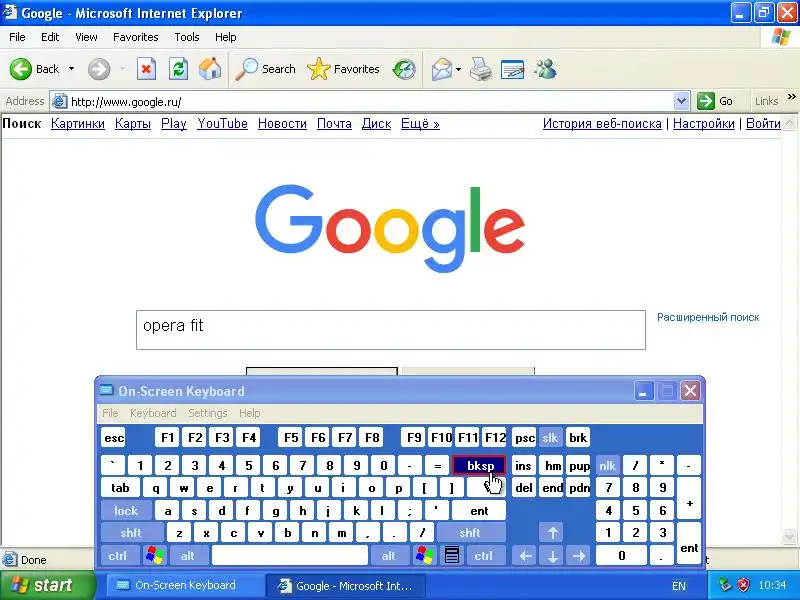Toggle the left shft key
The image size is (800, 600).
pos(131,533)
